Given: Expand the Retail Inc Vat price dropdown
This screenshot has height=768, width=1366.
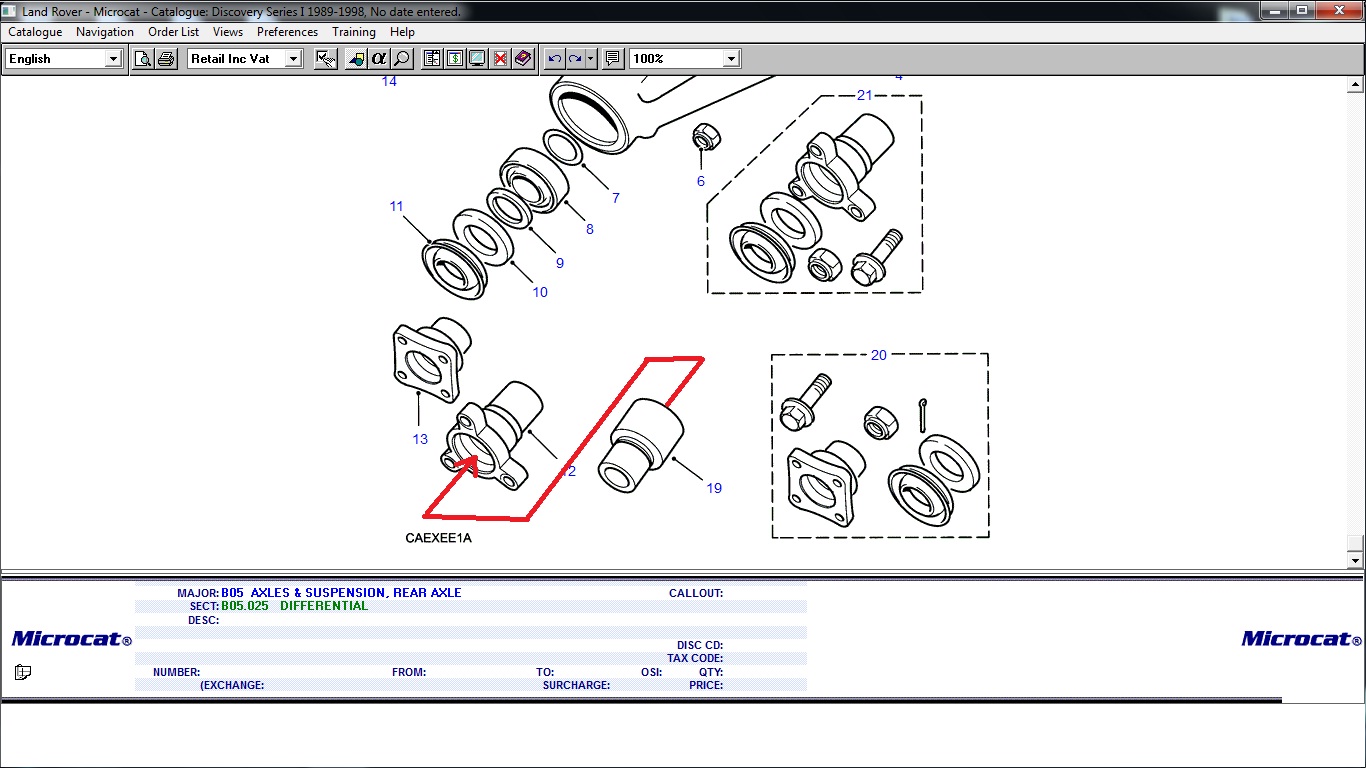Looking at the screenshot, I should [293, 59].
